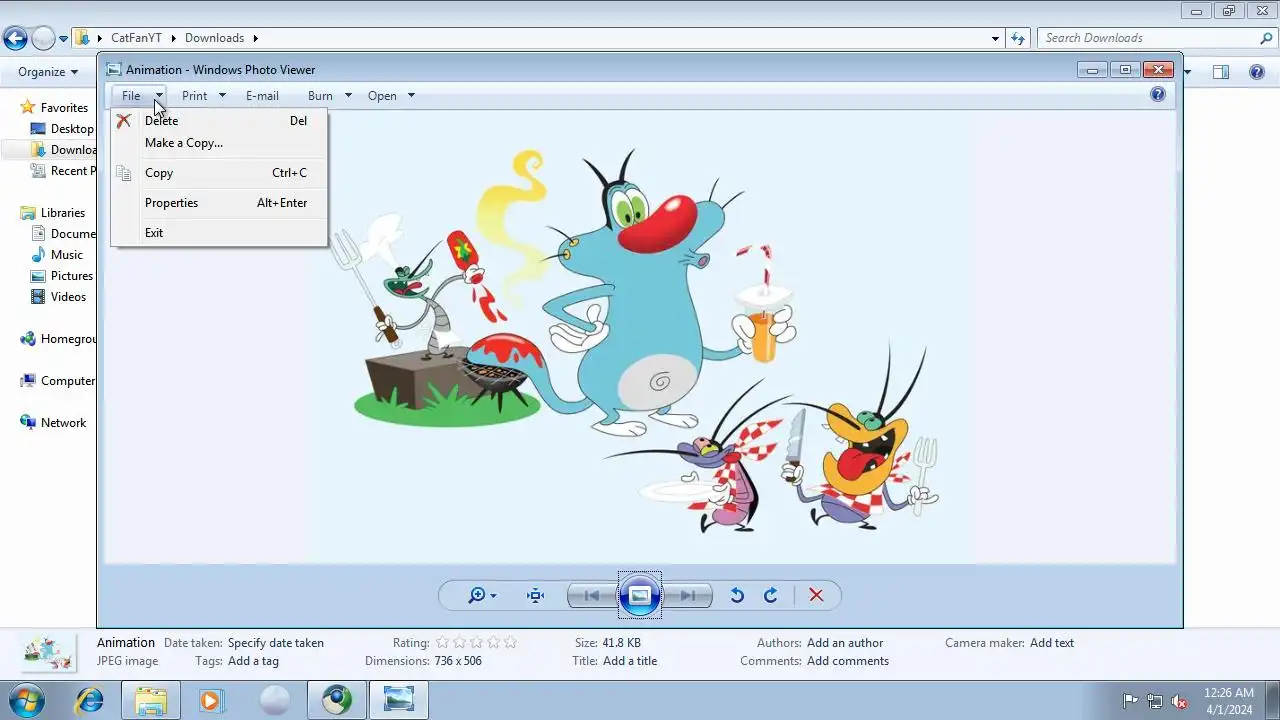Open Music library

coord(67,255)
